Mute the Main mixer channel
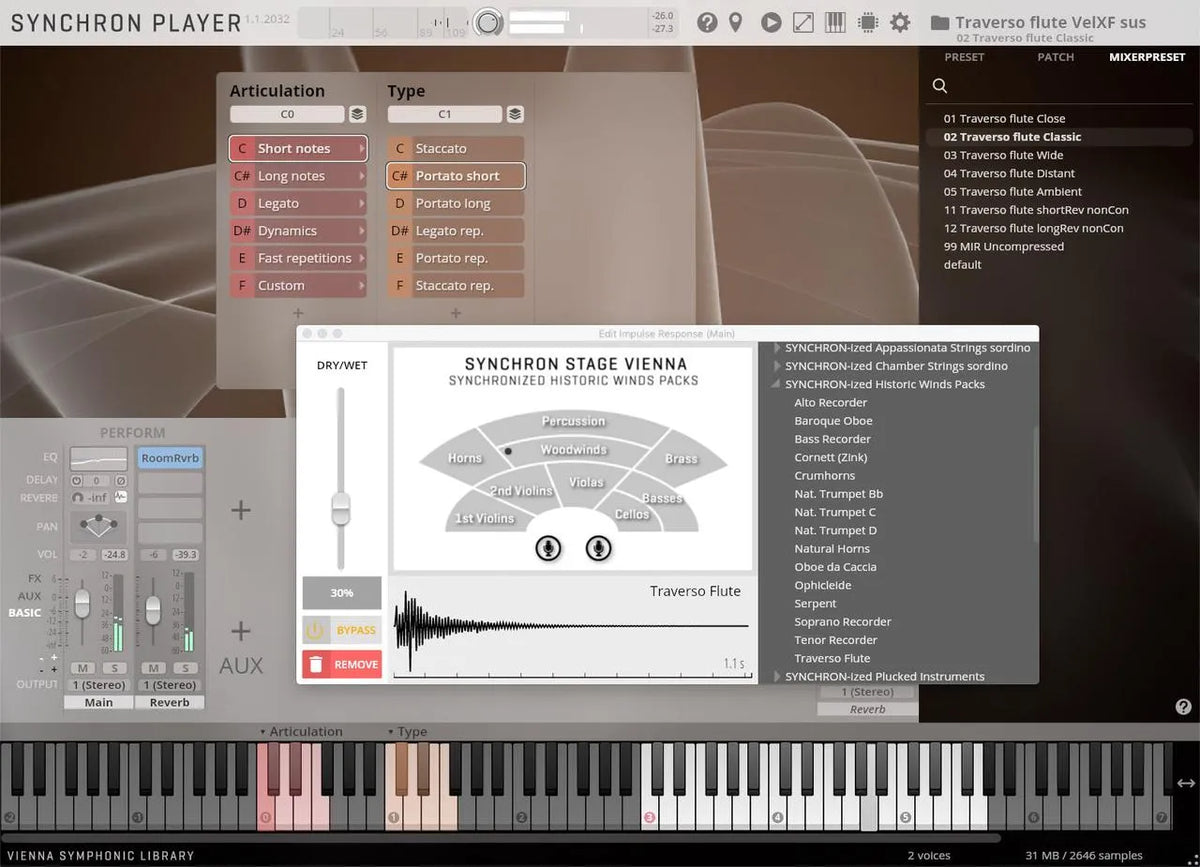The height and width of the screenshot is (867, 1200). click(x=83, y=667)
